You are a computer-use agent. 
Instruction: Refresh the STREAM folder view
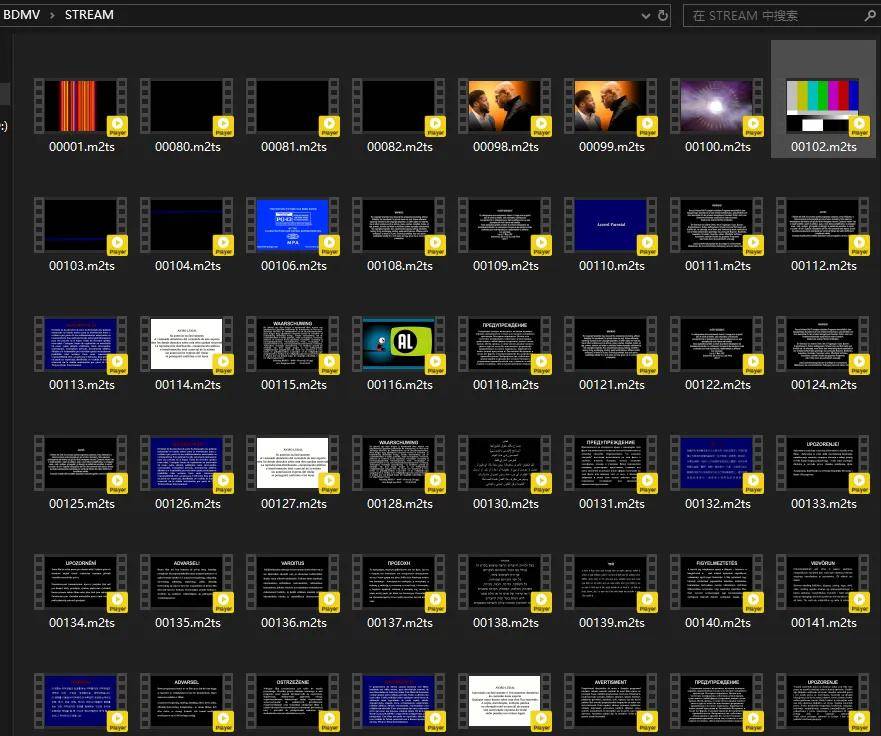(x=663, y=15)
